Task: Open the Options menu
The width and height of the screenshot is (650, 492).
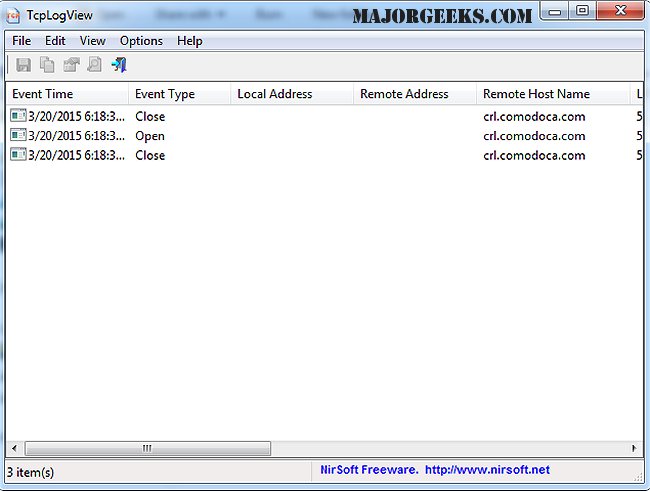Action: click(x=141, y=41)
